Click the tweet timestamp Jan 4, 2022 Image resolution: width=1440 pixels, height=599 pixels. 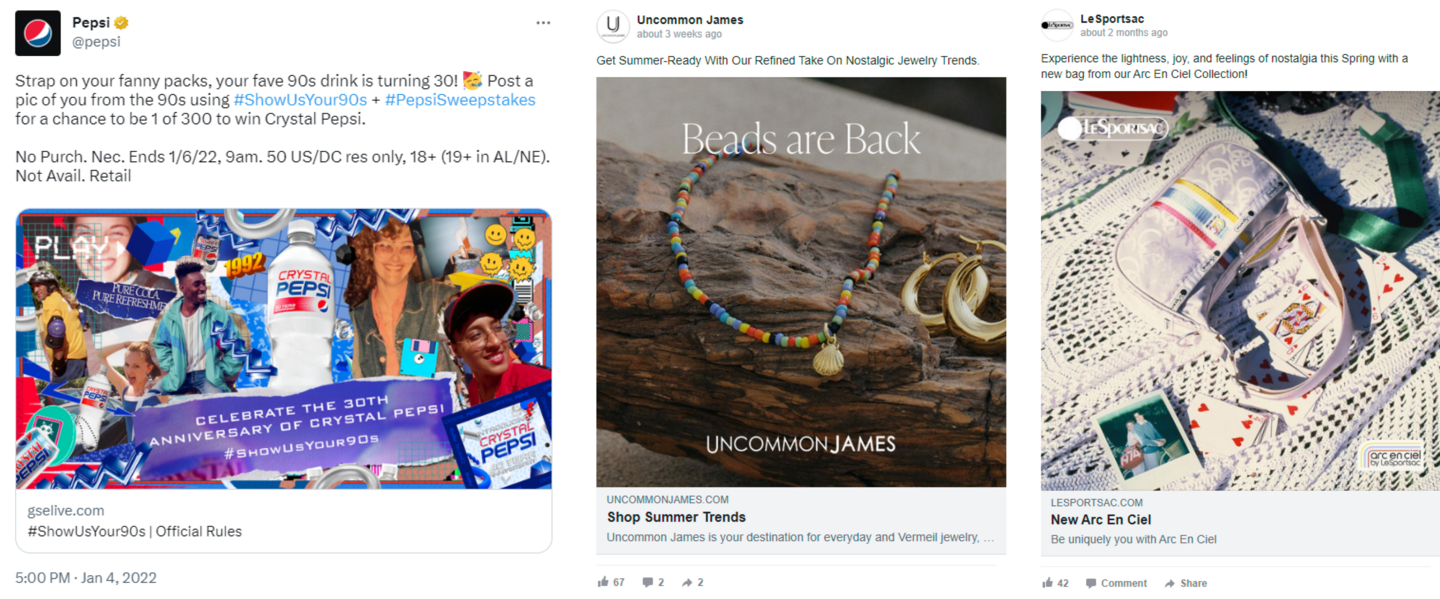[x=86, y=578]
